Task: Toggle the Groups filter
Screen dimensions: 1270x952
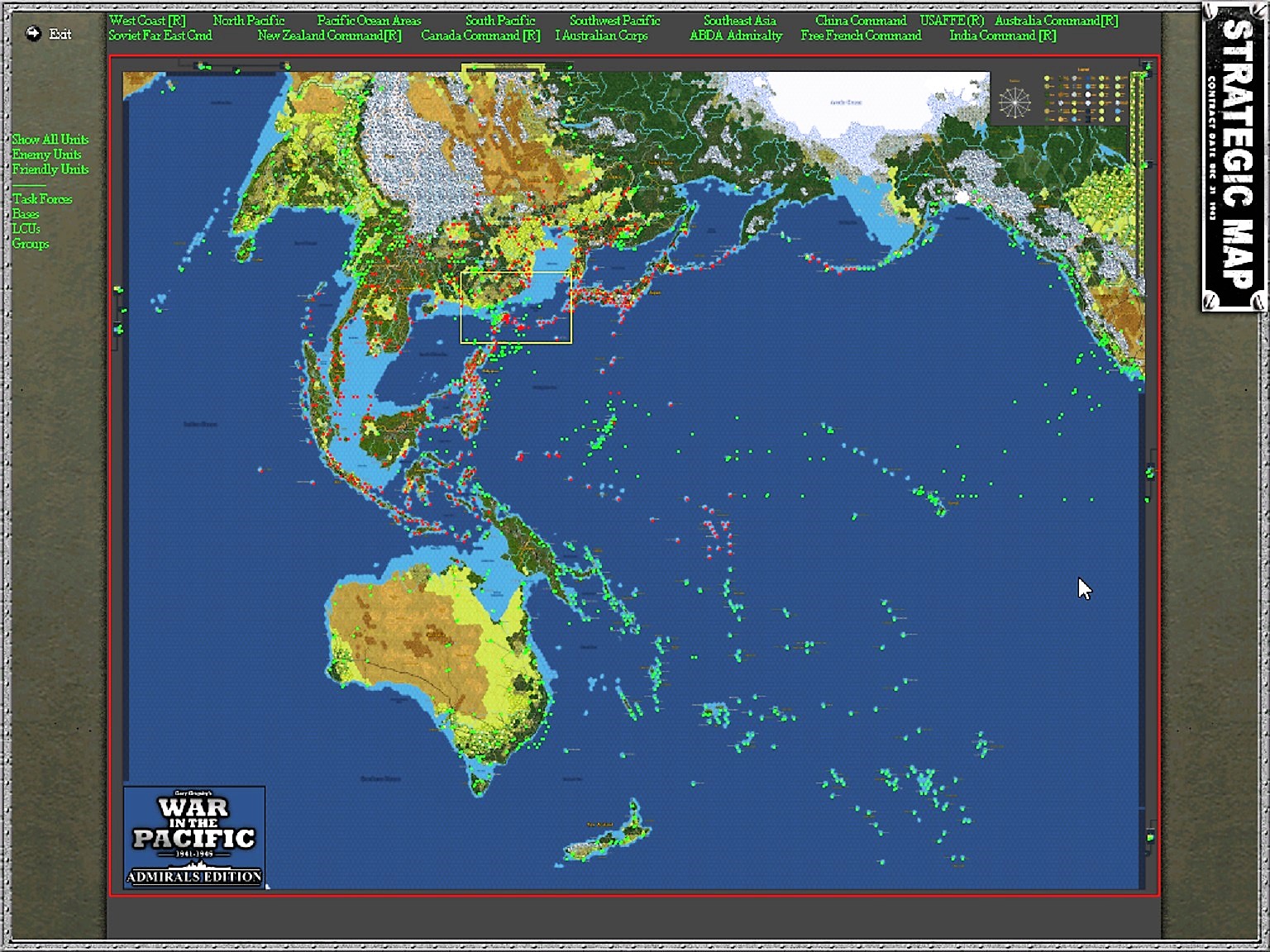Action: (31, 244)
